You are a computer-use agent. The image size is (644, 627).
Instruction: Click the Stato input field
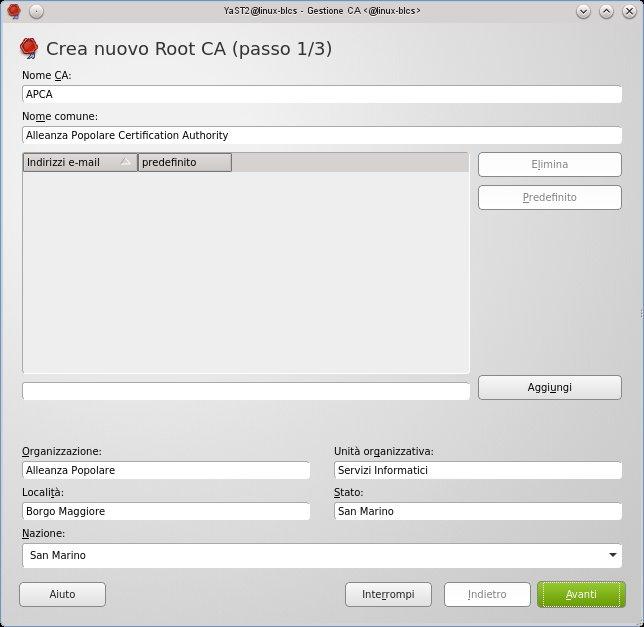(477, 511)
